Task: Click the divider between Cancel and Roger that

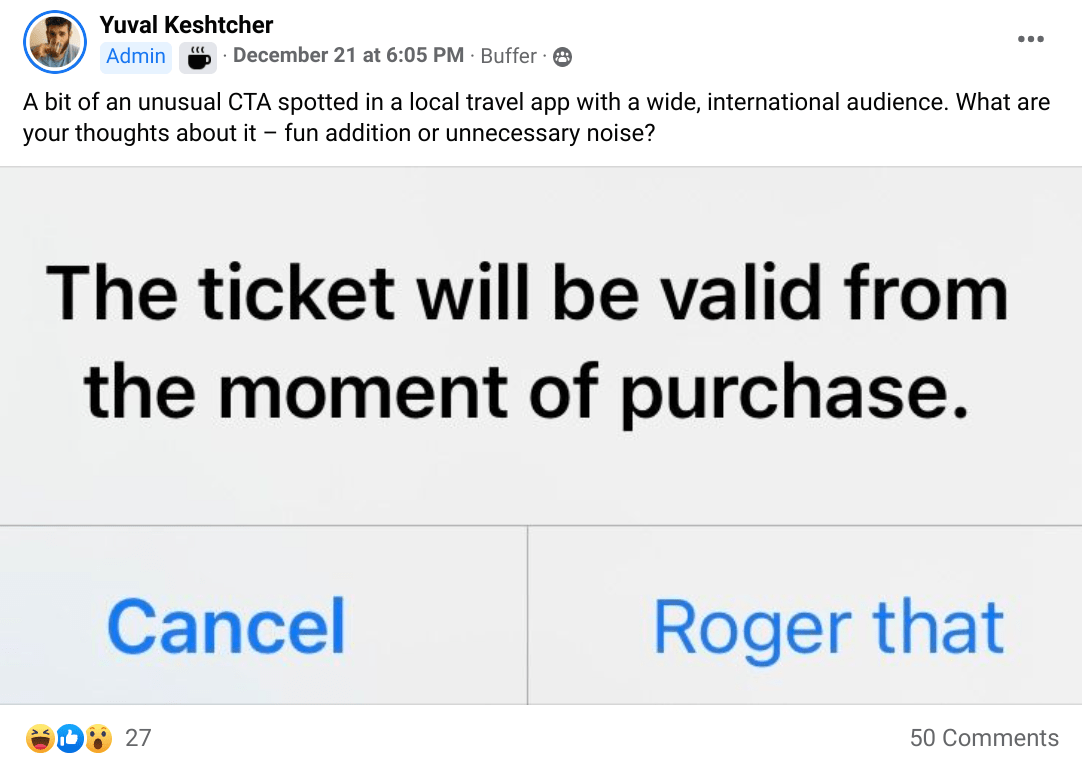Action: [528, 615]
